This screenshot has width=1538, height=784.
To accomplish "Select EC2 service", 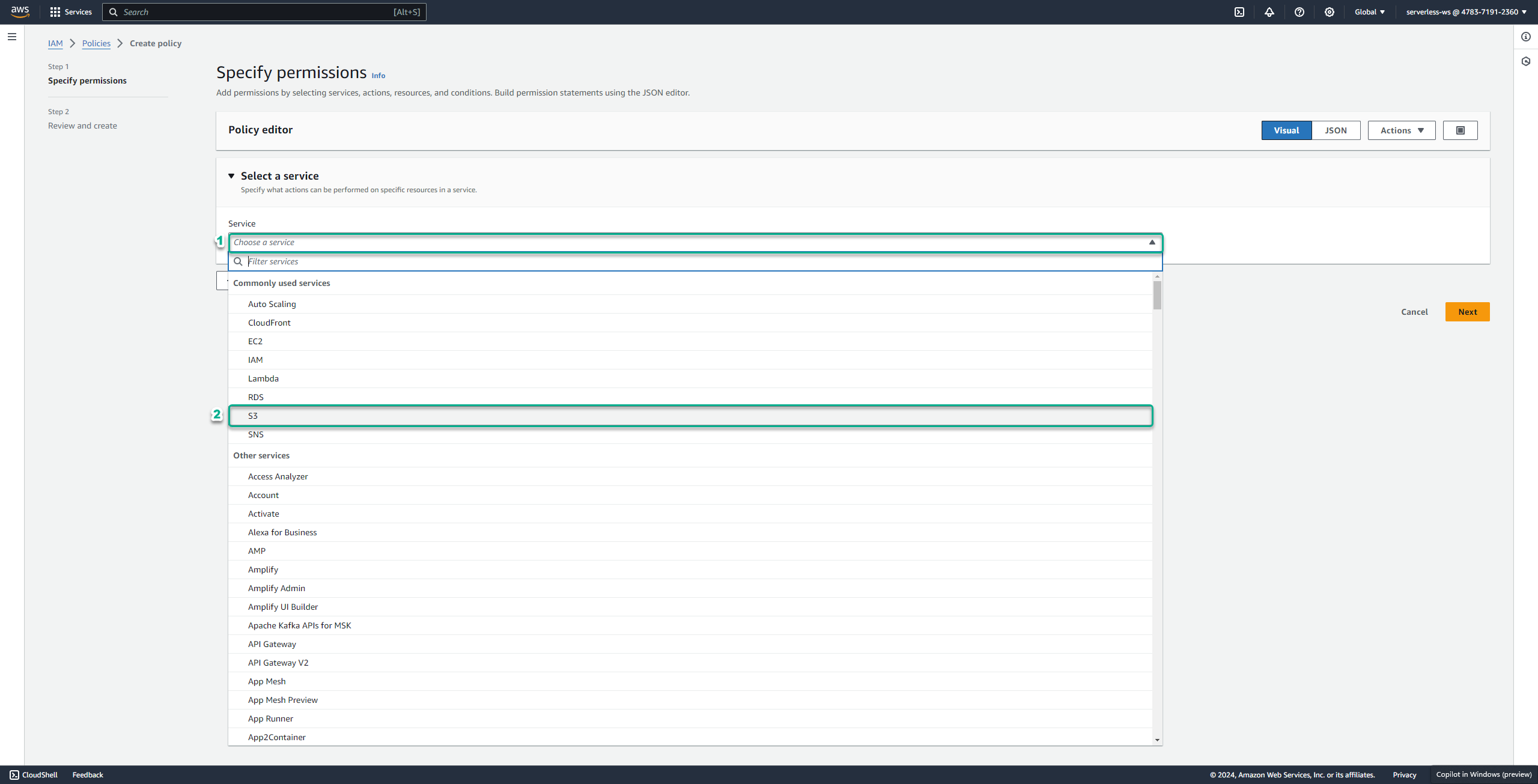I will pos(690,341).
